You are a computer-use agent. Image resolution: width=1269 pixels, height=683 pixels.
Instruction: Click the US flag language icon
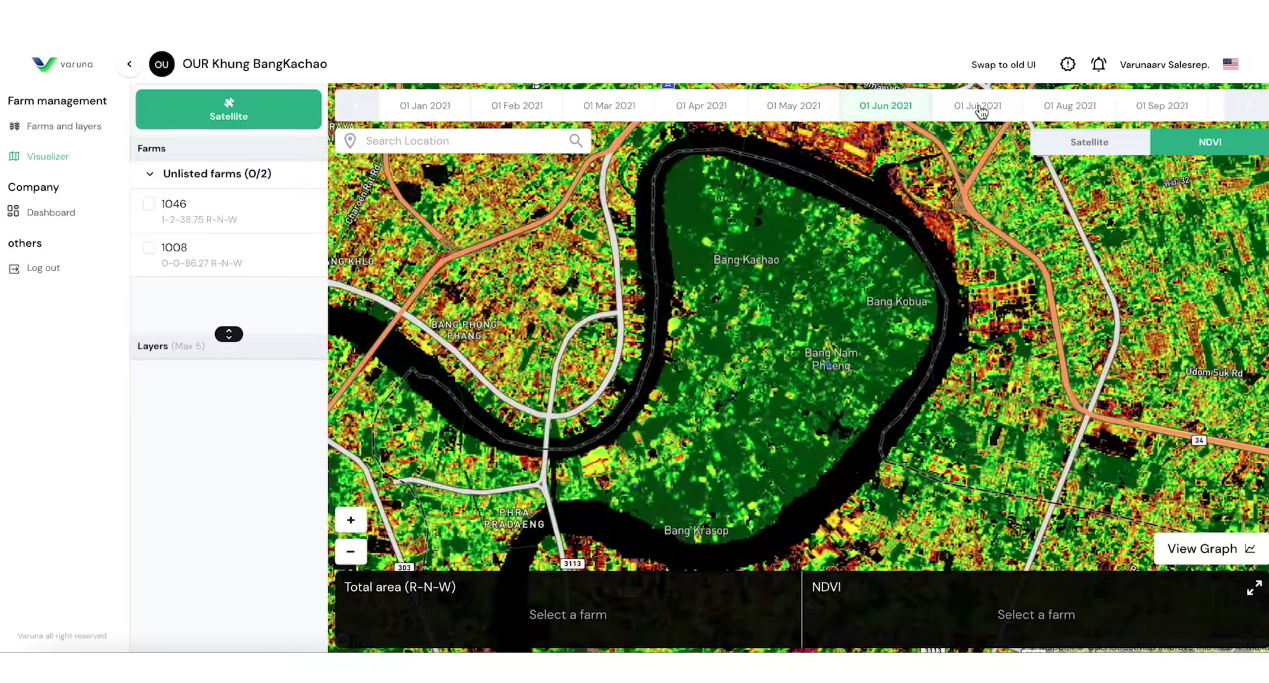pyautogui.click(x=1230, y=64)
